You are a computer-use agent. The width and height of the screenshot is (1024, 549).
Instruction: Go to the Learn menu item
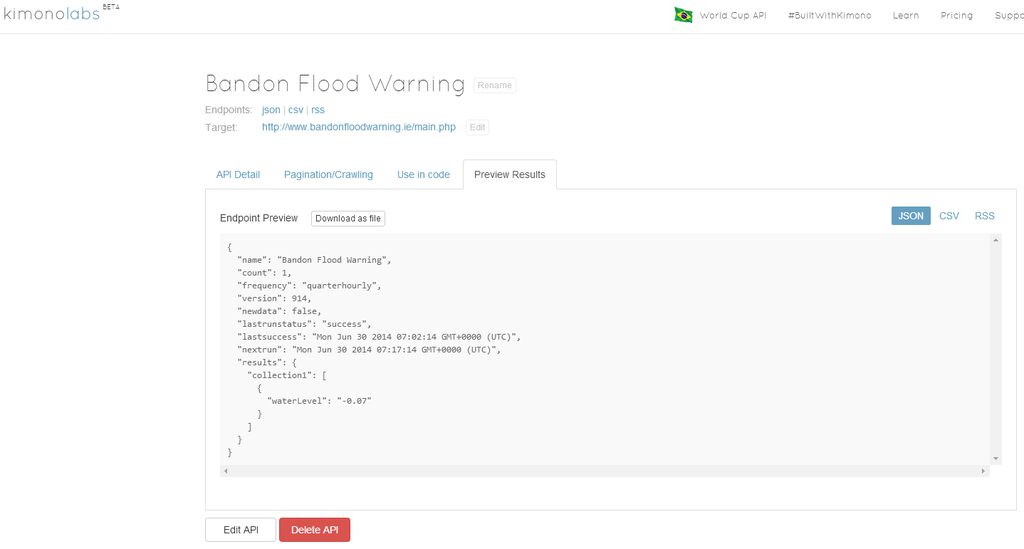905,16
